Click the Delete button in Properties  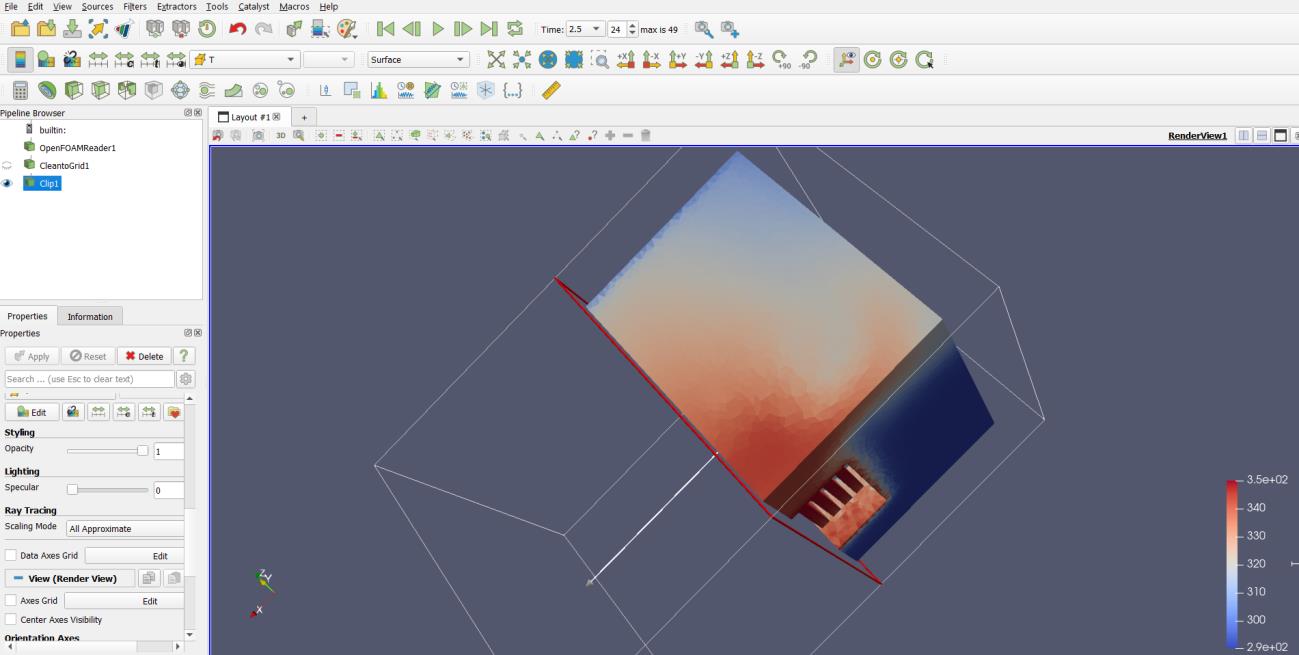(144, 356)
